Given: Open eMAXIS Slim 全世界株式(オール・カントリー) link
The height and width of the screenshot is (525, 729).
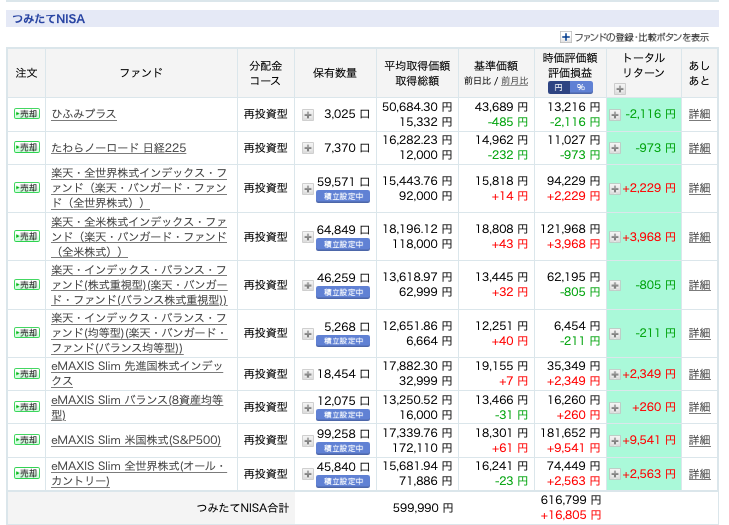Looking at the screenshot, I should 139,473.
